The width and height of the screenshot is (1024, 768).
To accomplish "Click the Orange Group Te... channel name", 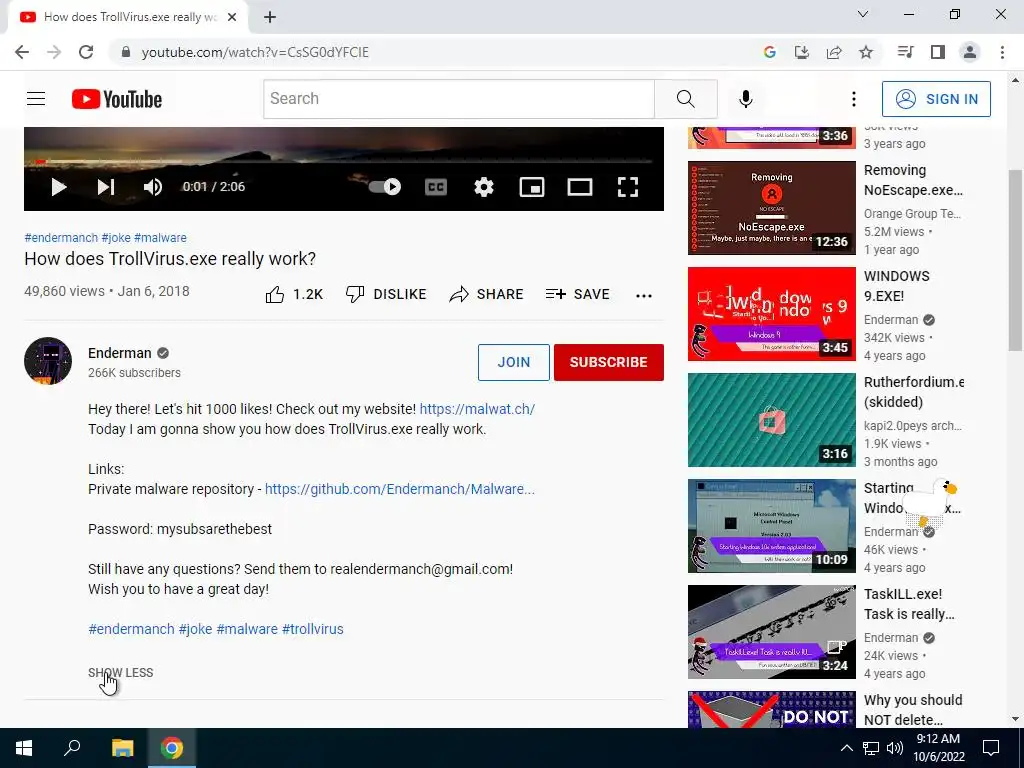I will click(x=912, y=214).
